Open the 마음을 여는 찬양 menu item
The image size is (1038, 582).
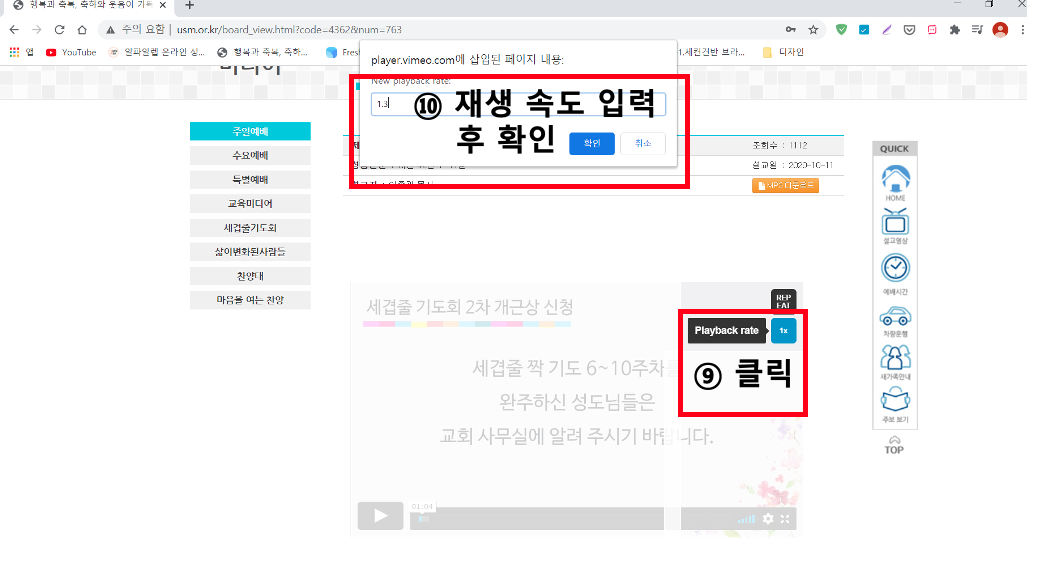250,300
